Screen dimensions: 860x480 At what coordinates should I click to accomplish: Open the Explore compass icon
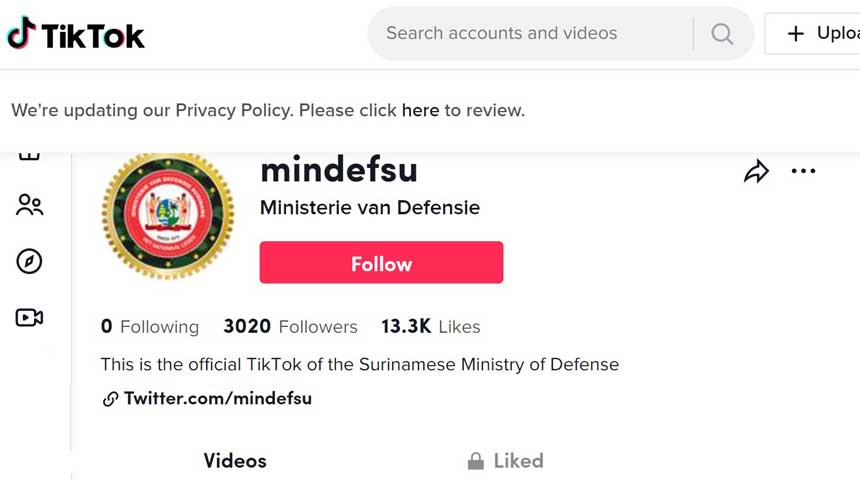tap(29, 261)
